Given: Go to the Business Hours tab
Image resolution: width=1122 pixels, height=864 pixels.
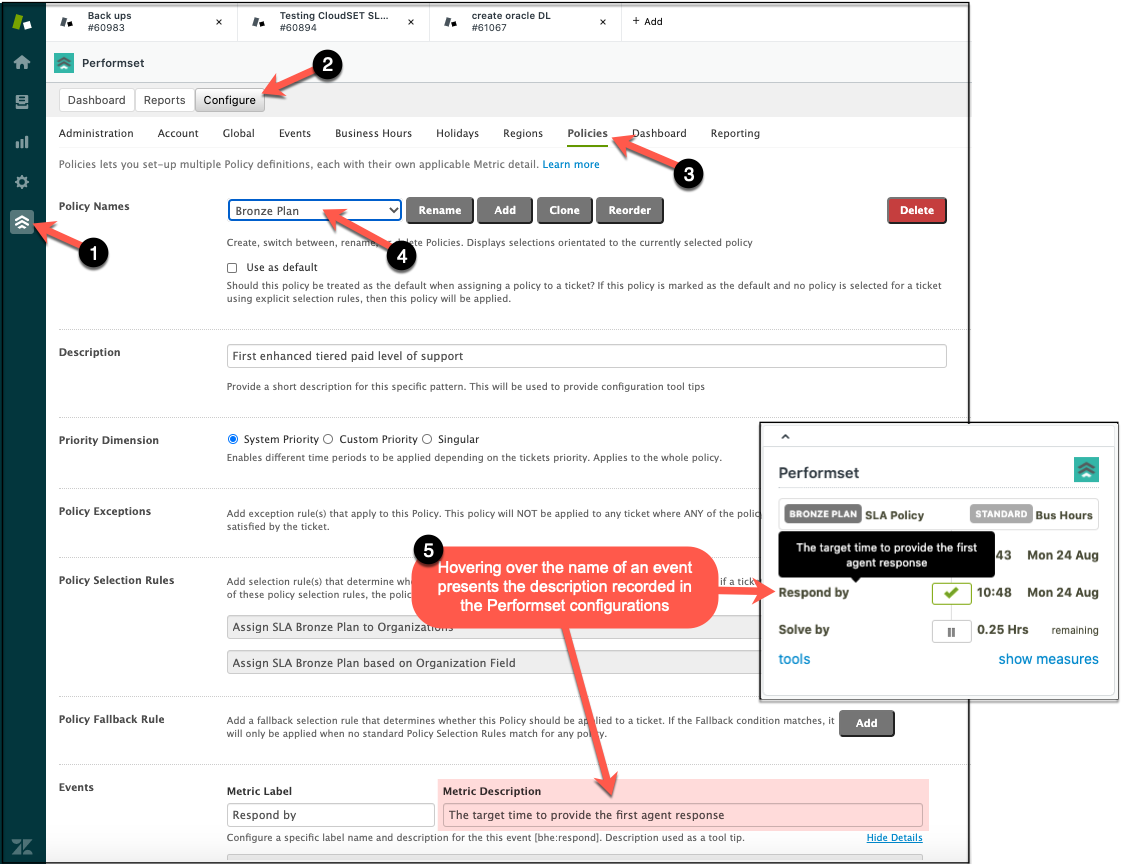Looking at the screenshot, I should (x=374, y=133).
